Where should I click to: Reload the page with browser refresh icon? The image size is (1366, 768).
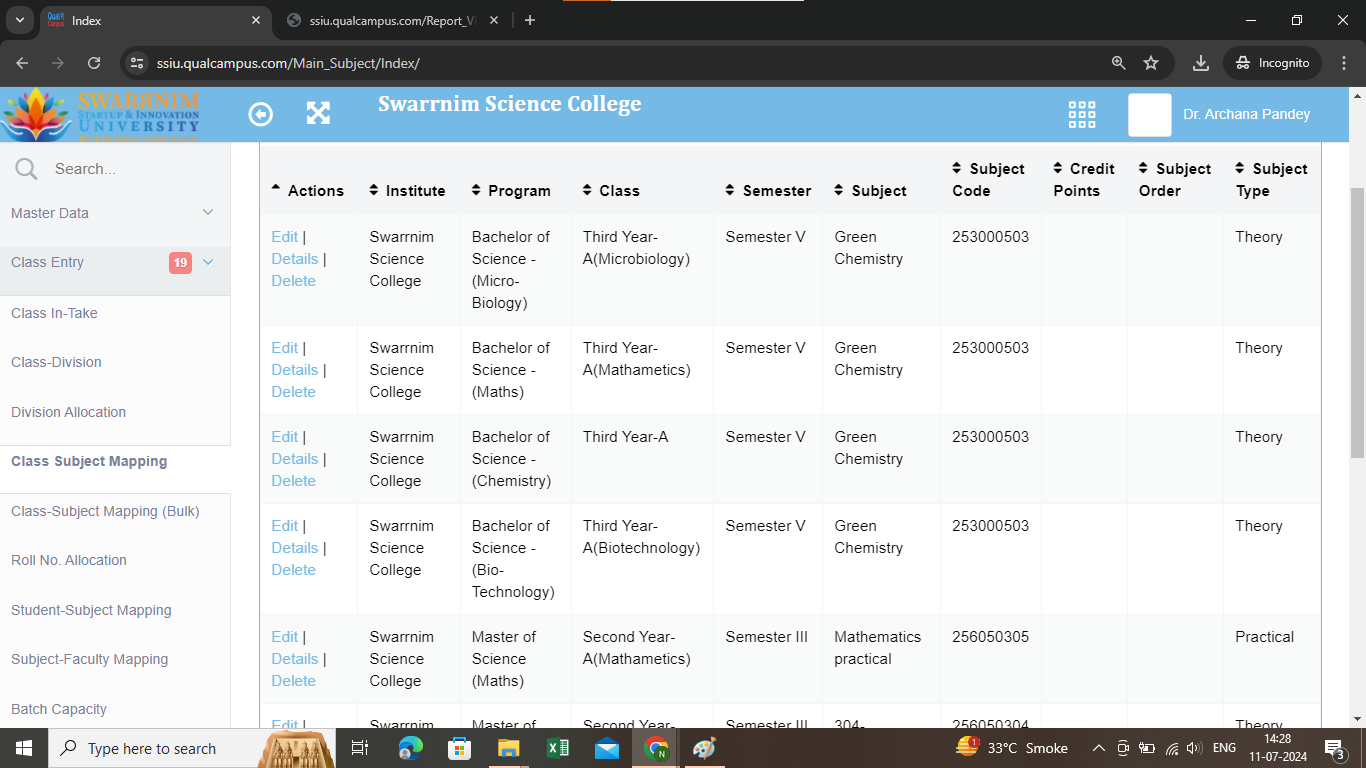(x=94, y=62)
